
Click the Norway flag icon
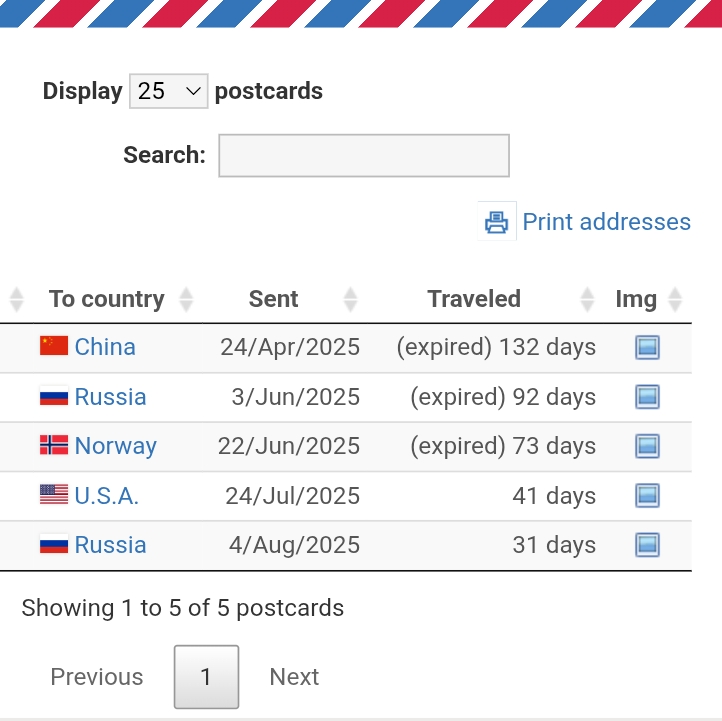[x=54, y=445]
